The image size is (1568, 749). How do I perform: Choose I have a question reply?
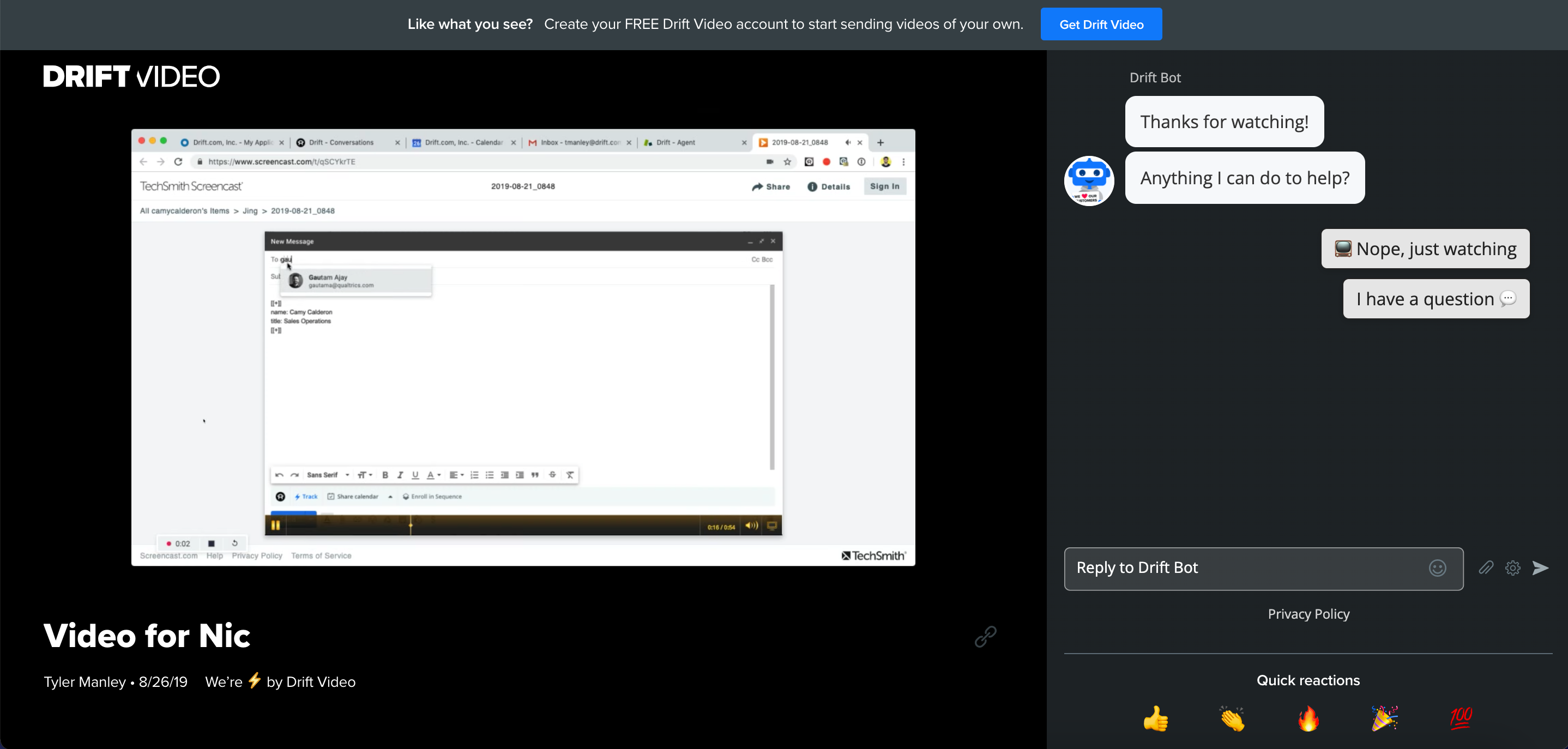click(x=1436, y=299)
